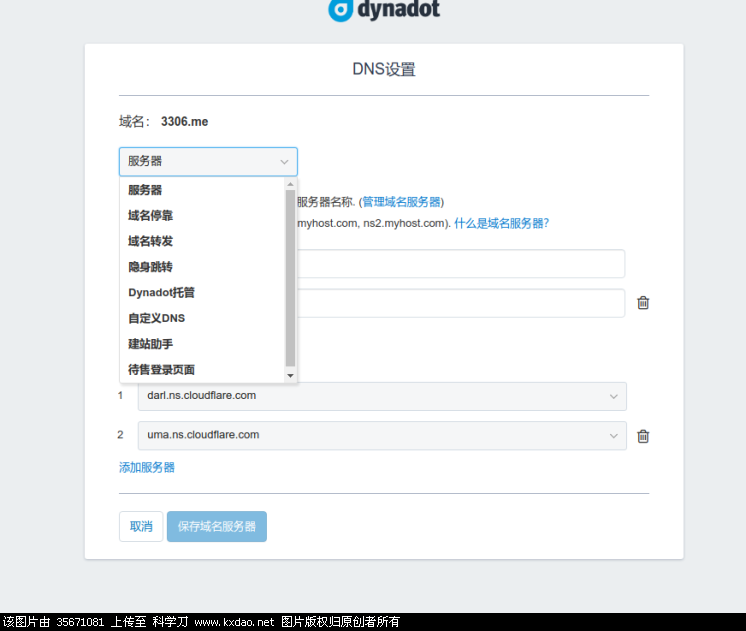
Task: Select 自定义DNS option
Action: point(202,318)
